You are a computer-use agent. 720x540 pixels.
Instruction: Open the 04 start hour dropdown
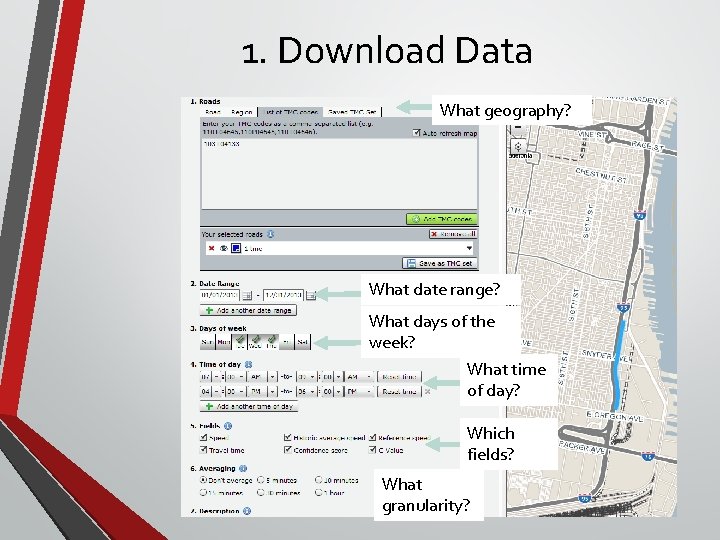click(211, 392)
